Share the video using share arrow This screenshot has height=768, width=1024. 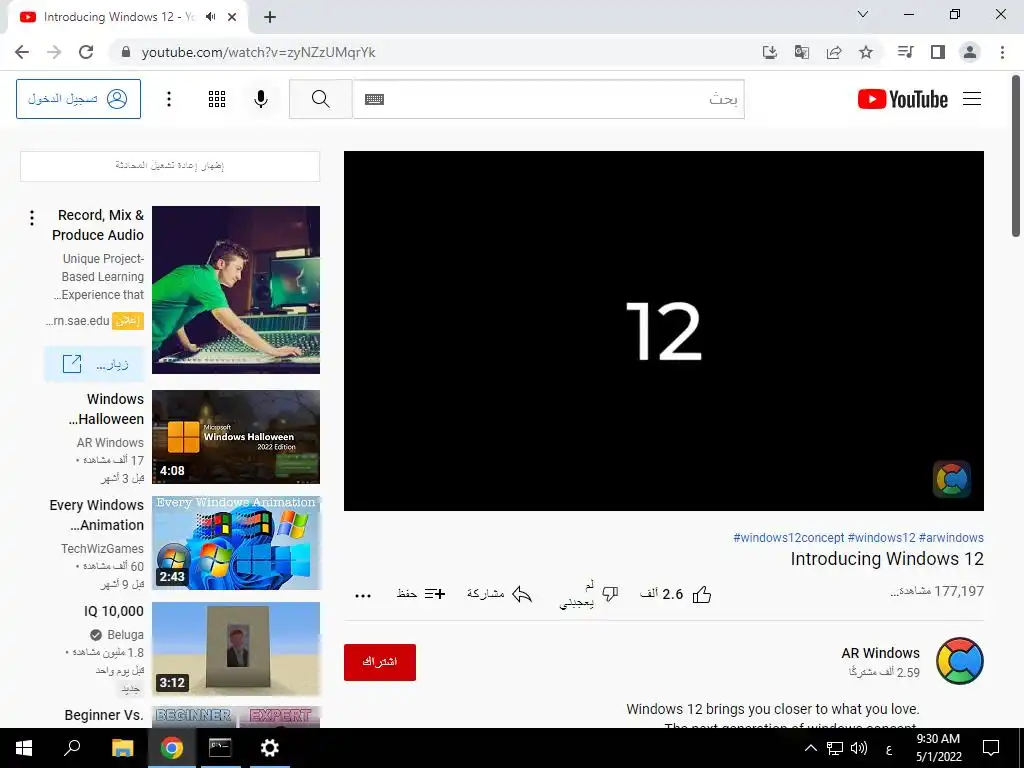pos(522,594)
